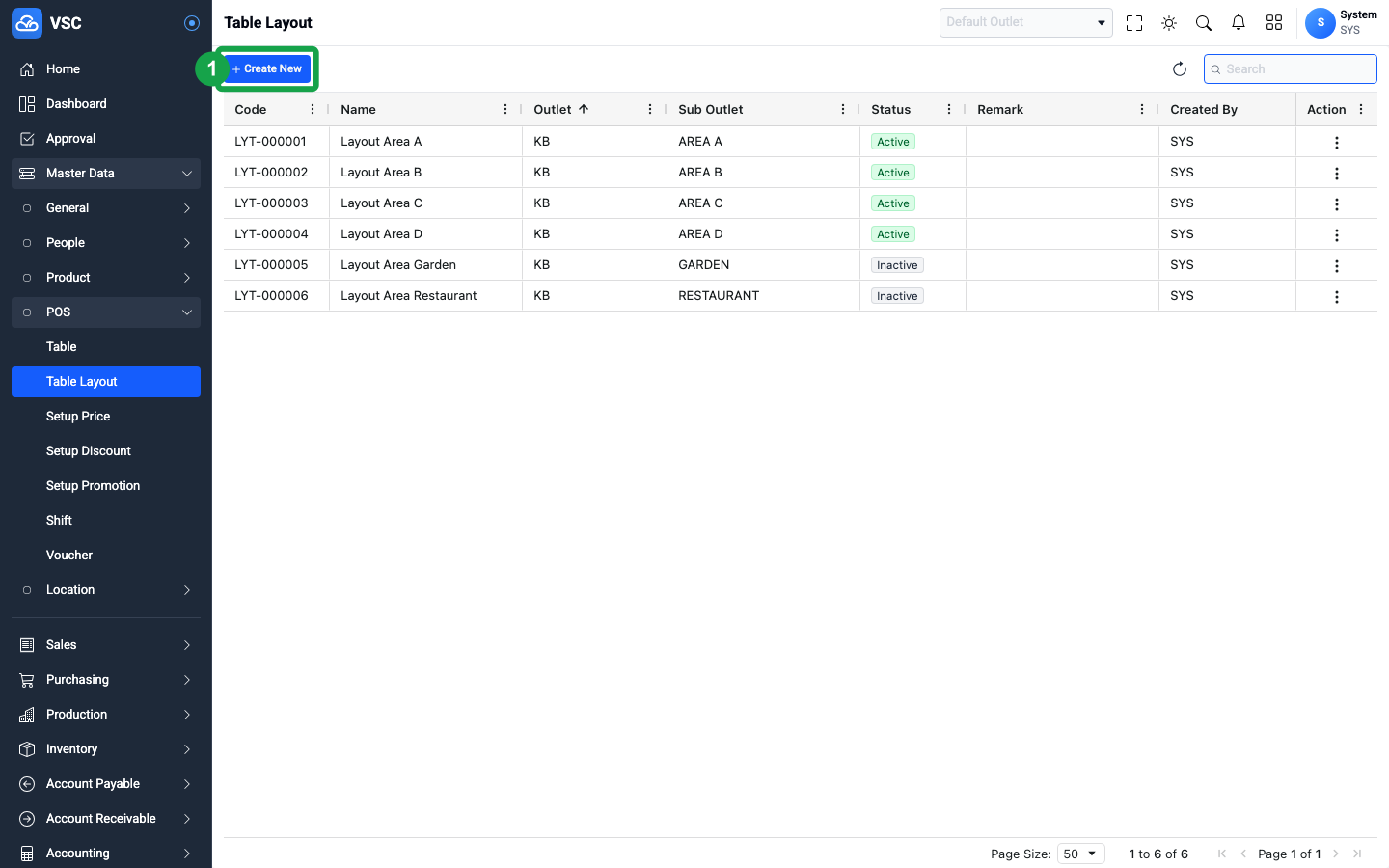
Task: Open the Name column menu
Action: [x=505, y=110]
